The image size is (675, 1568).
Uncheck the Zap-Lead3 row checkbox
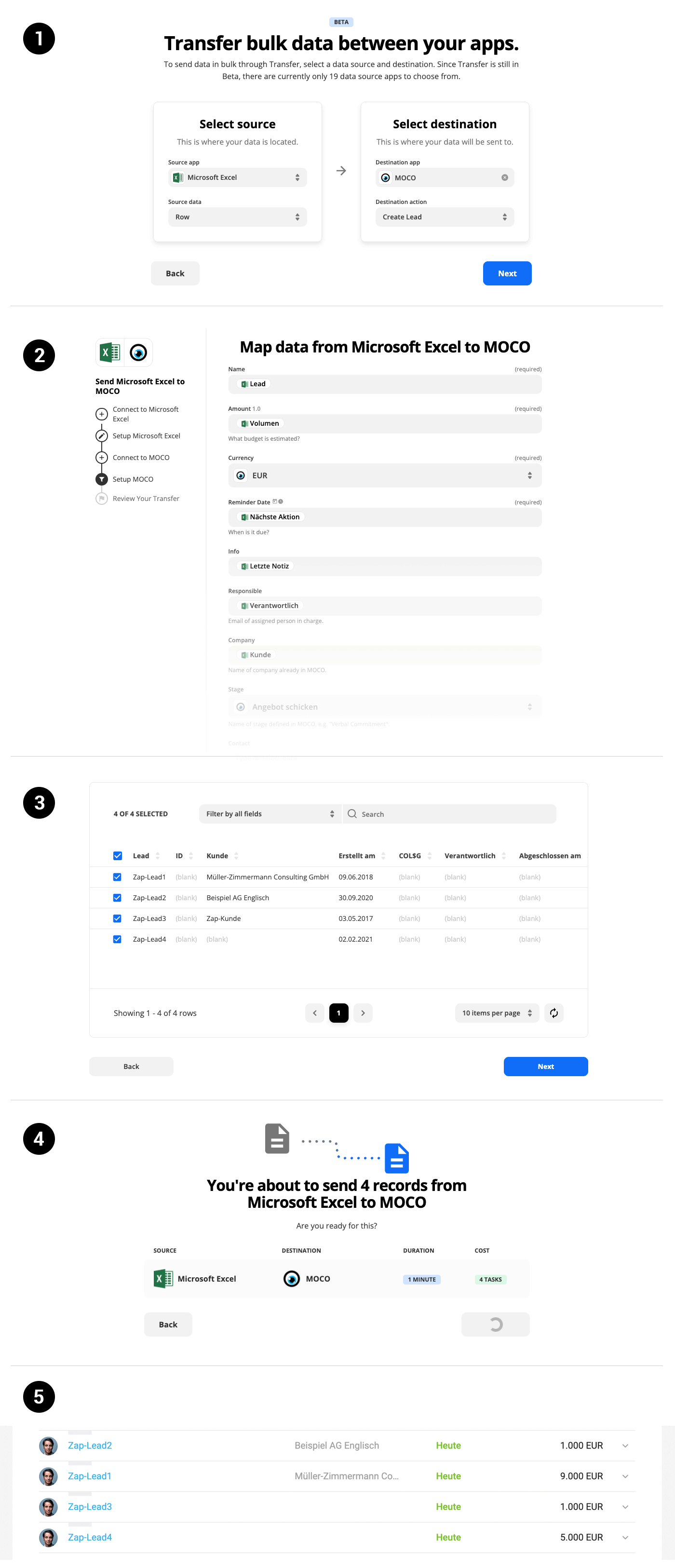(118, 919)
